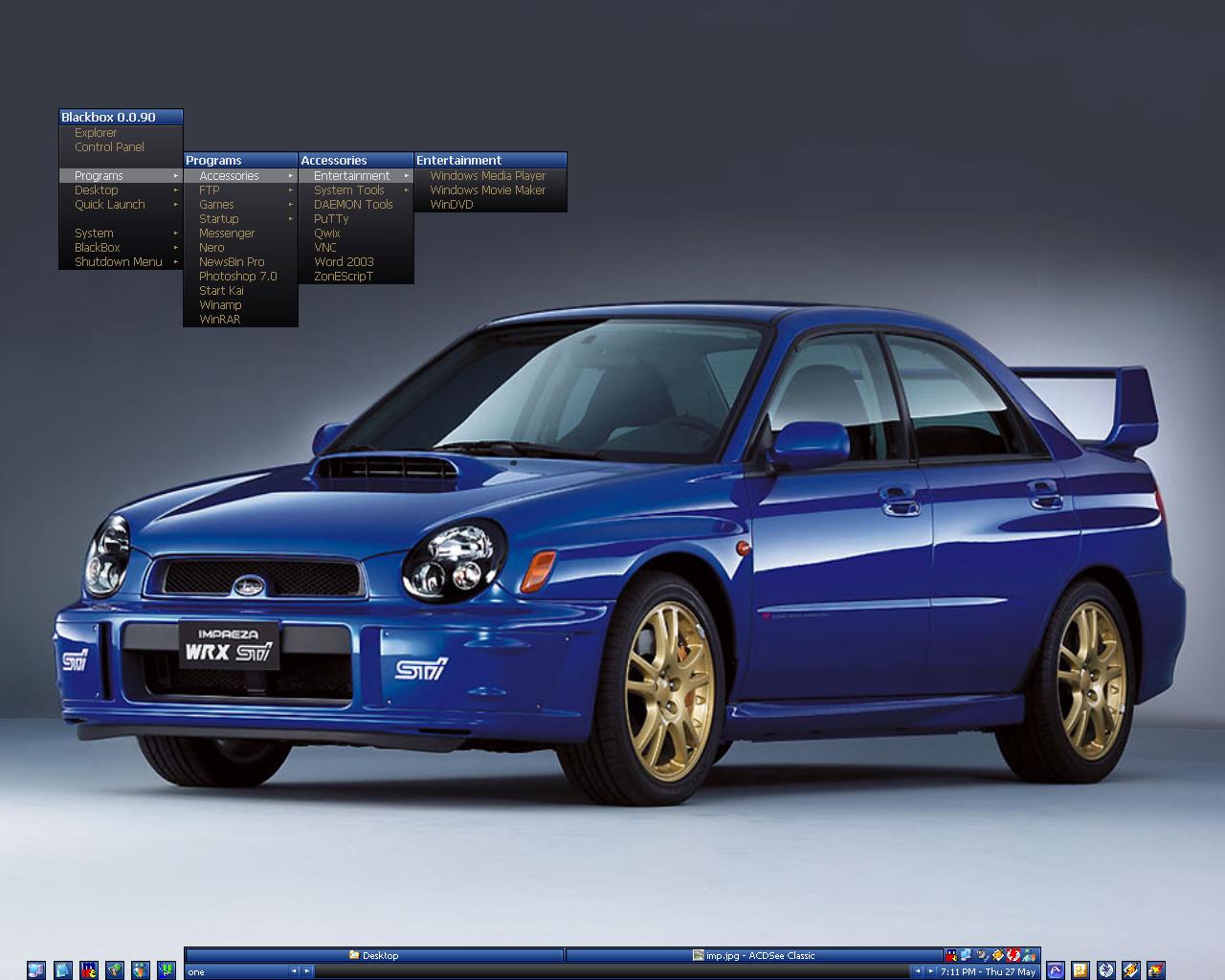Select Start Kai in Programs menu

(x=240, y=291)
